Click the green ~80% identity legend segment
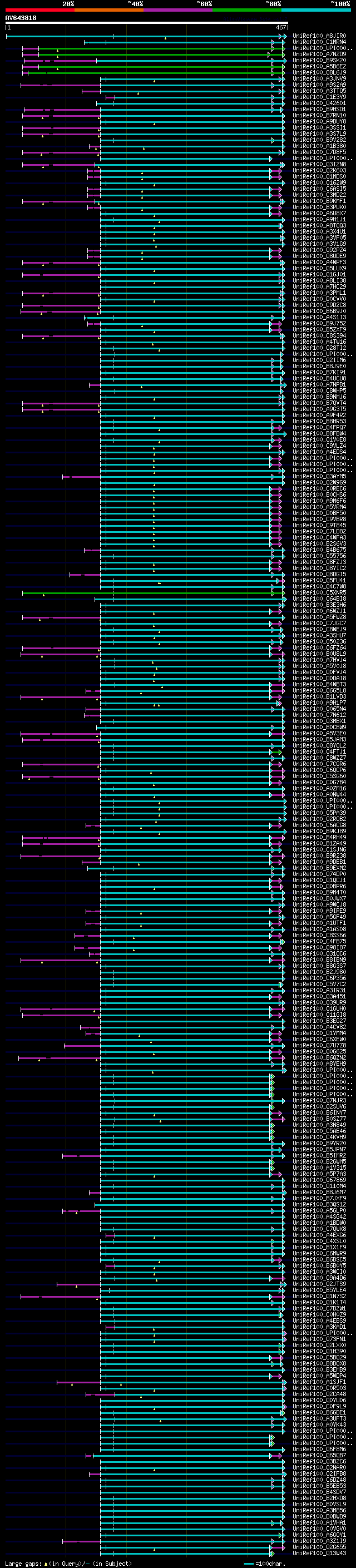 pos(246,10)
